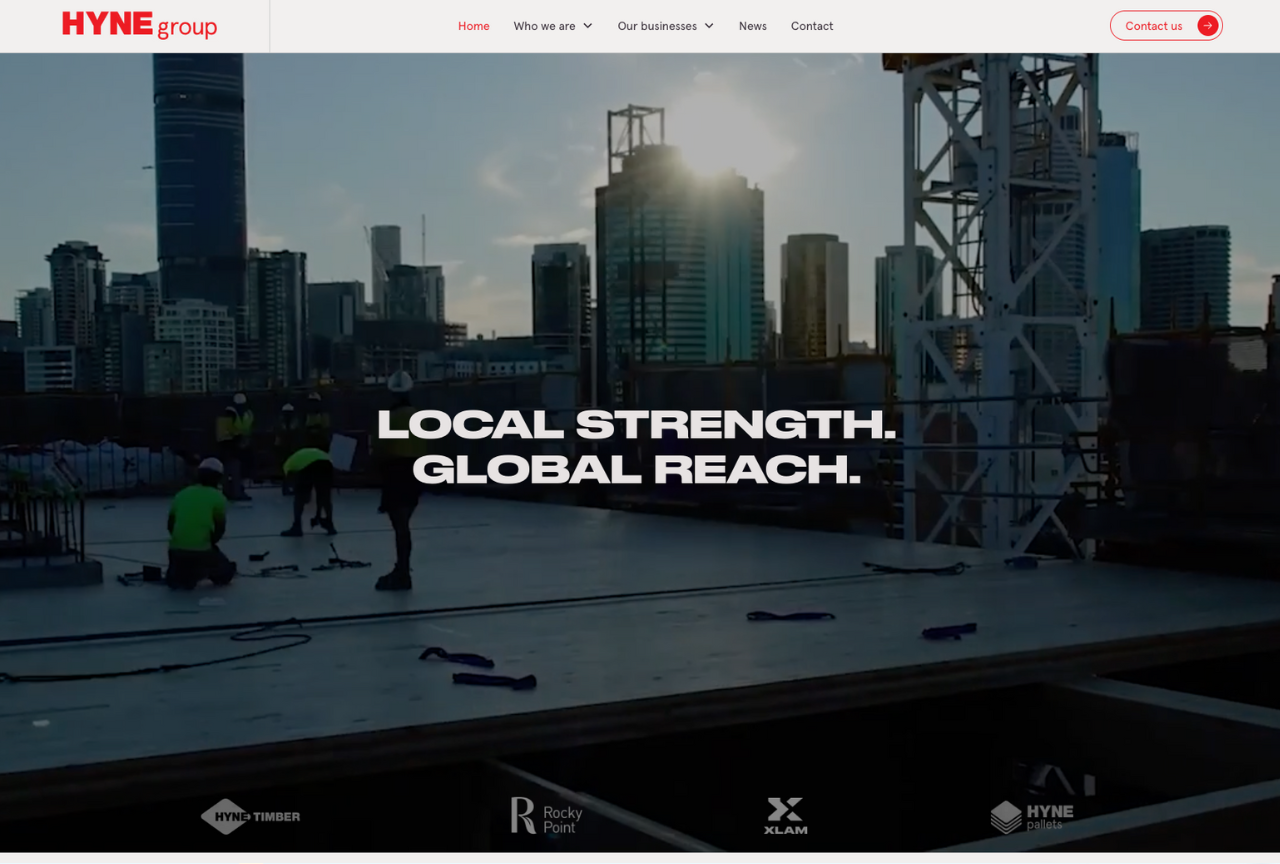Go to the Home page
Screen dimensions: 1280x864
pos(473,26)
